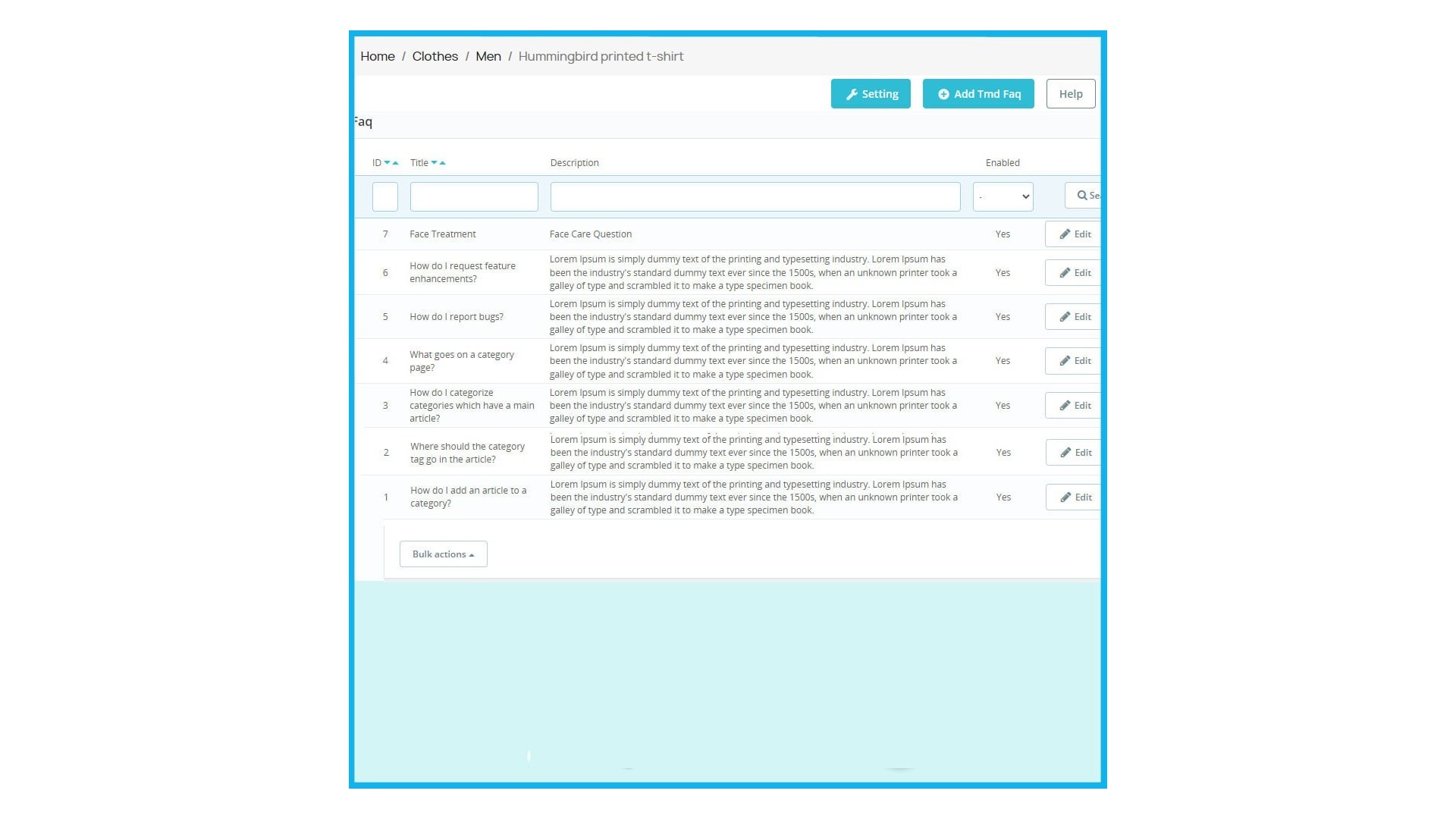
Task: Edit 'What goes on a category page?' row
Action: tap(1074, 361)
